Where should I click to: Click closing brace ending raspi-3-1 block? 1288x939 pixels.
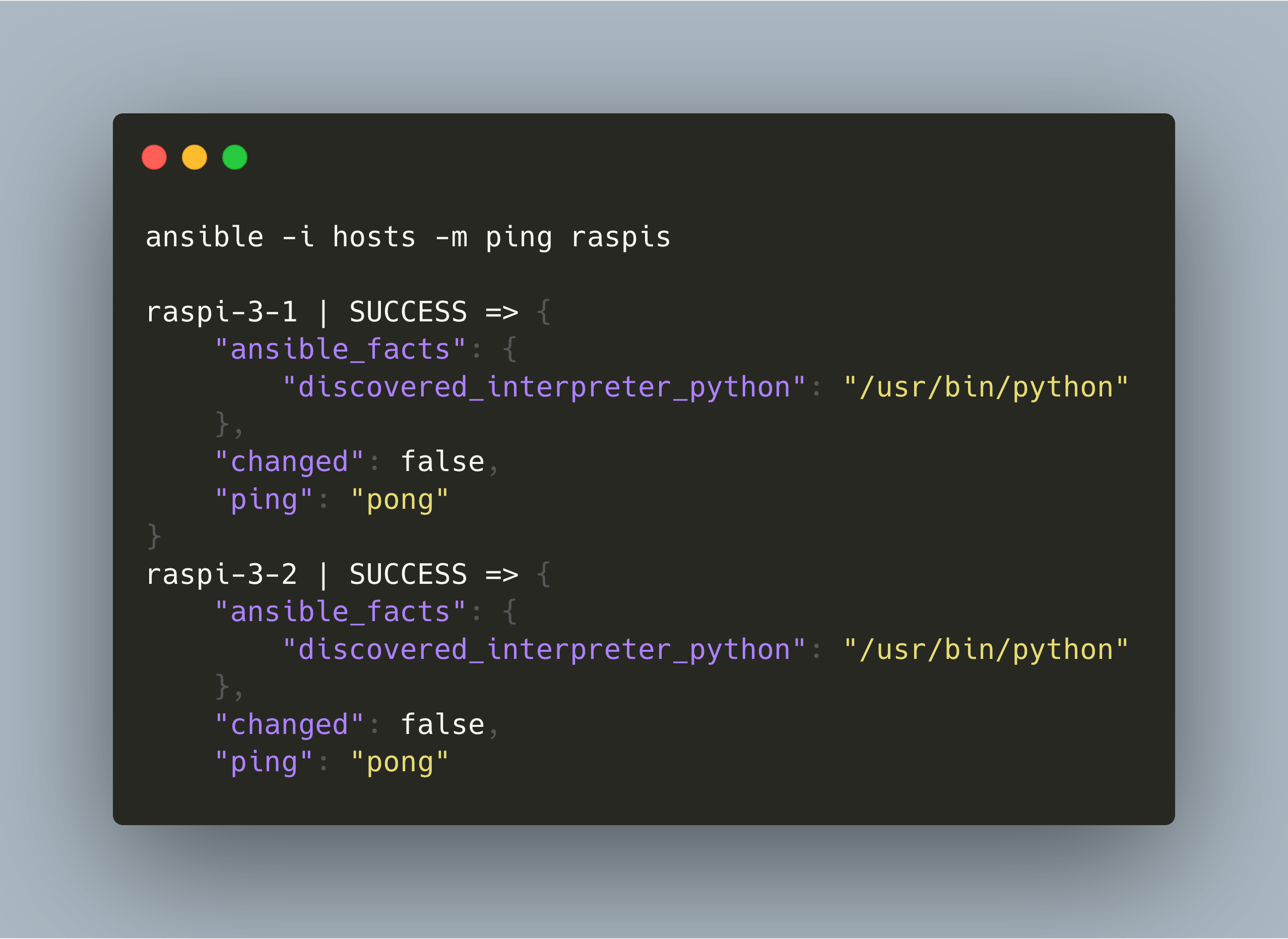pos(154,536)
